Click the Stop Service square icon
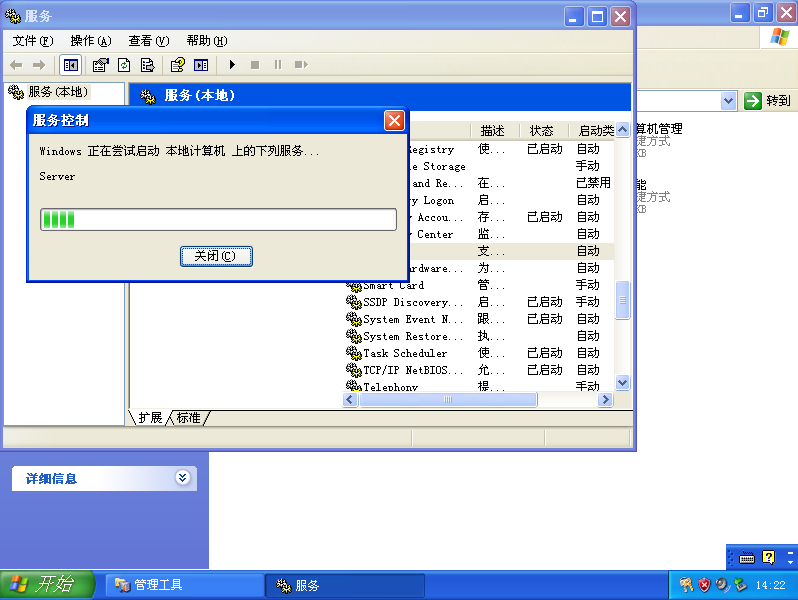The image size is (798, 600). [x=255, y=65]
